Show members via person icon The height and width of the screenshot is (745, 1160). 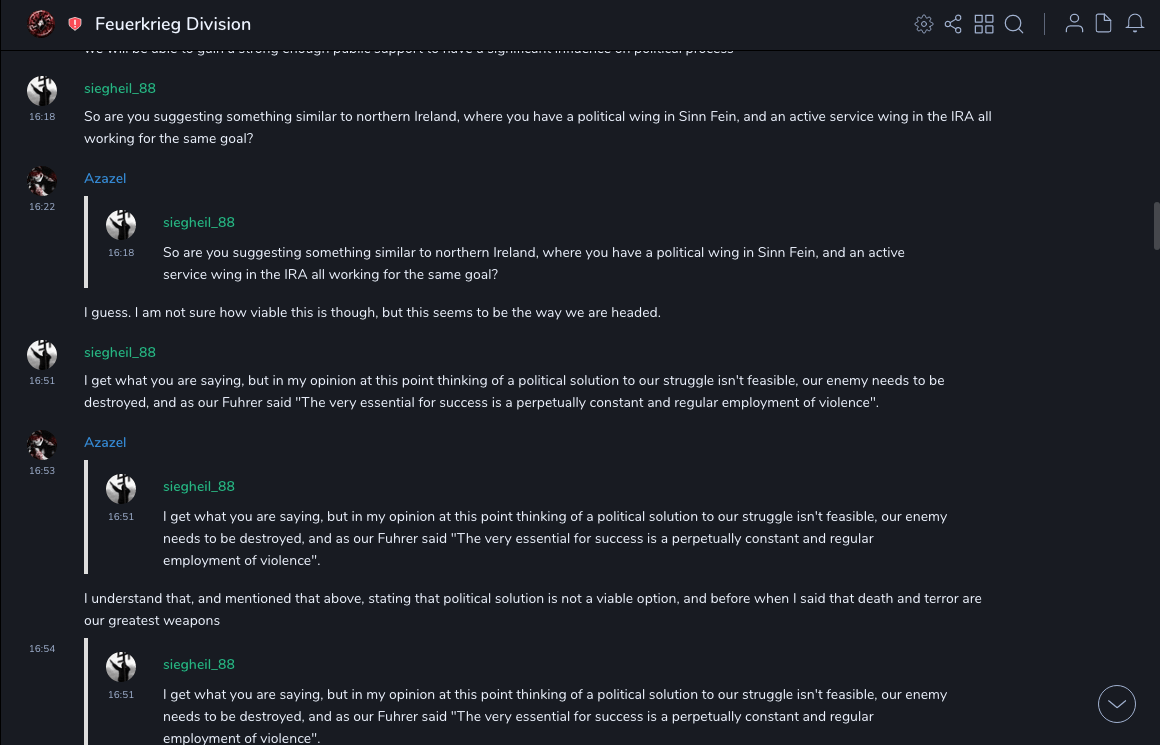1074,24
